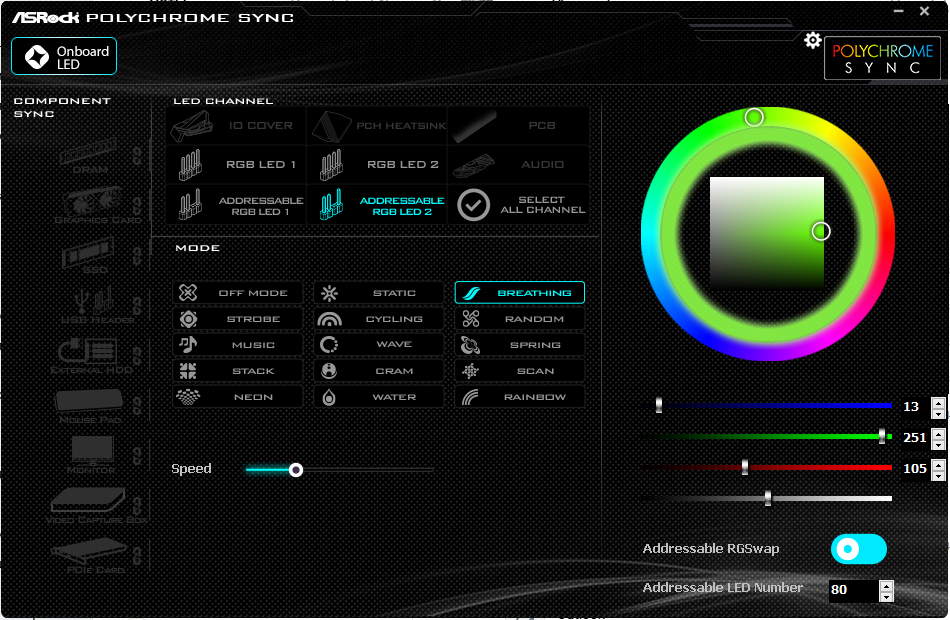Decrease red value with down arrow
Viewport: 950px width, 620px height.
938,475
